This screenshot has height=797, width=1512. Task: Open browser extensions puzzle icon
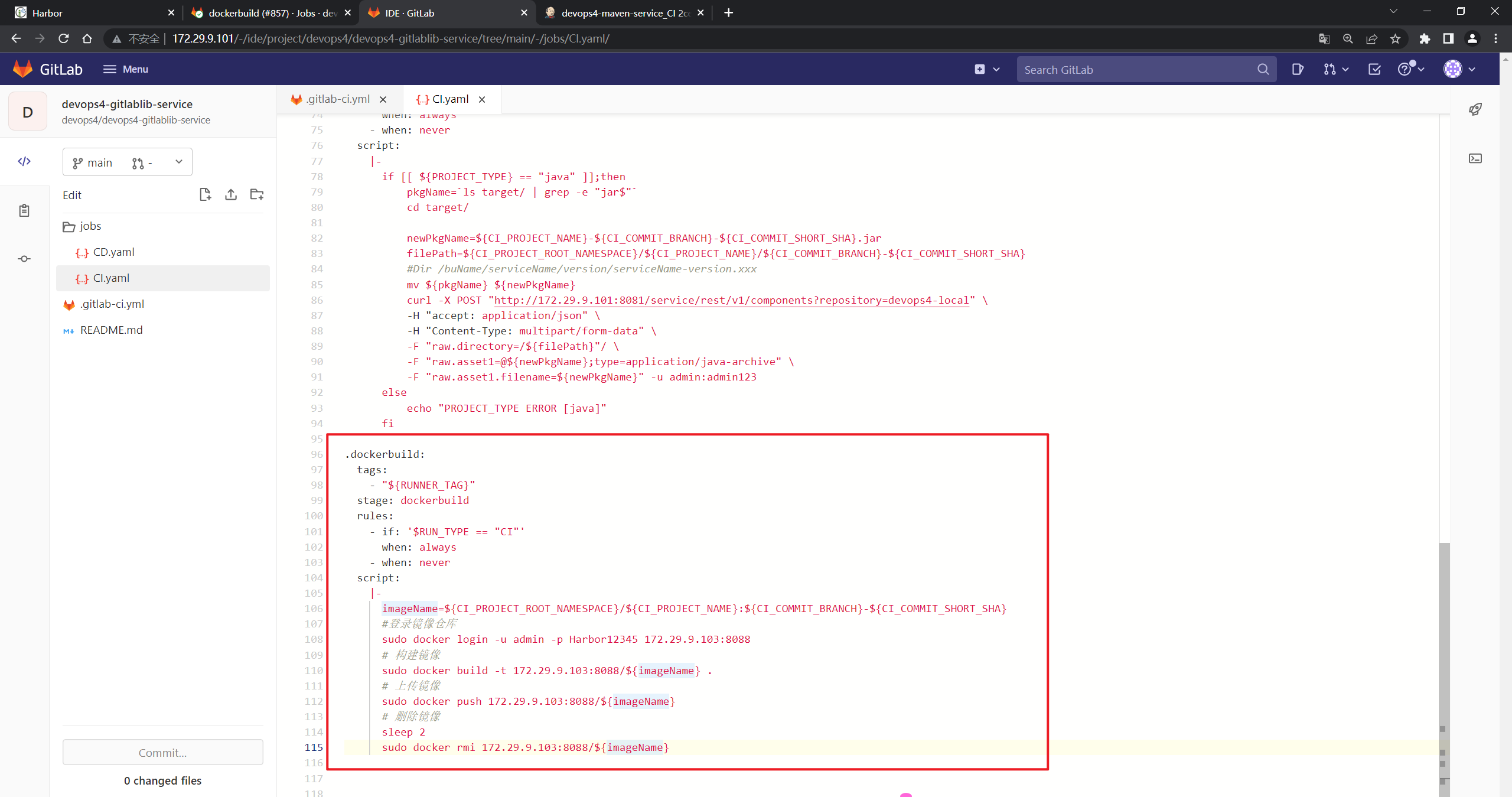tap(1425, 38)
